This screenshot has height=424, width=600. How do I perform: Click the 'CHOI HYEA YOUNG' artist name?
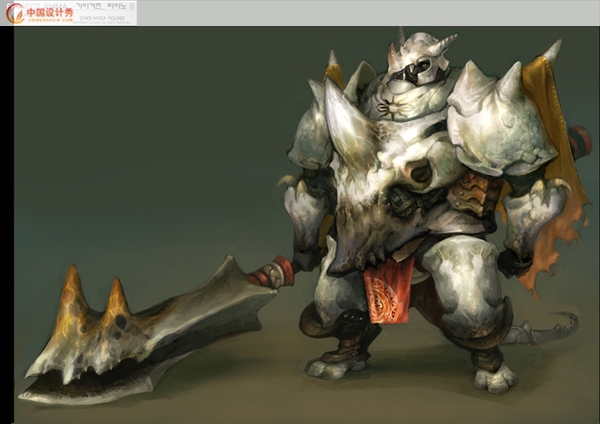pos(102,18)
